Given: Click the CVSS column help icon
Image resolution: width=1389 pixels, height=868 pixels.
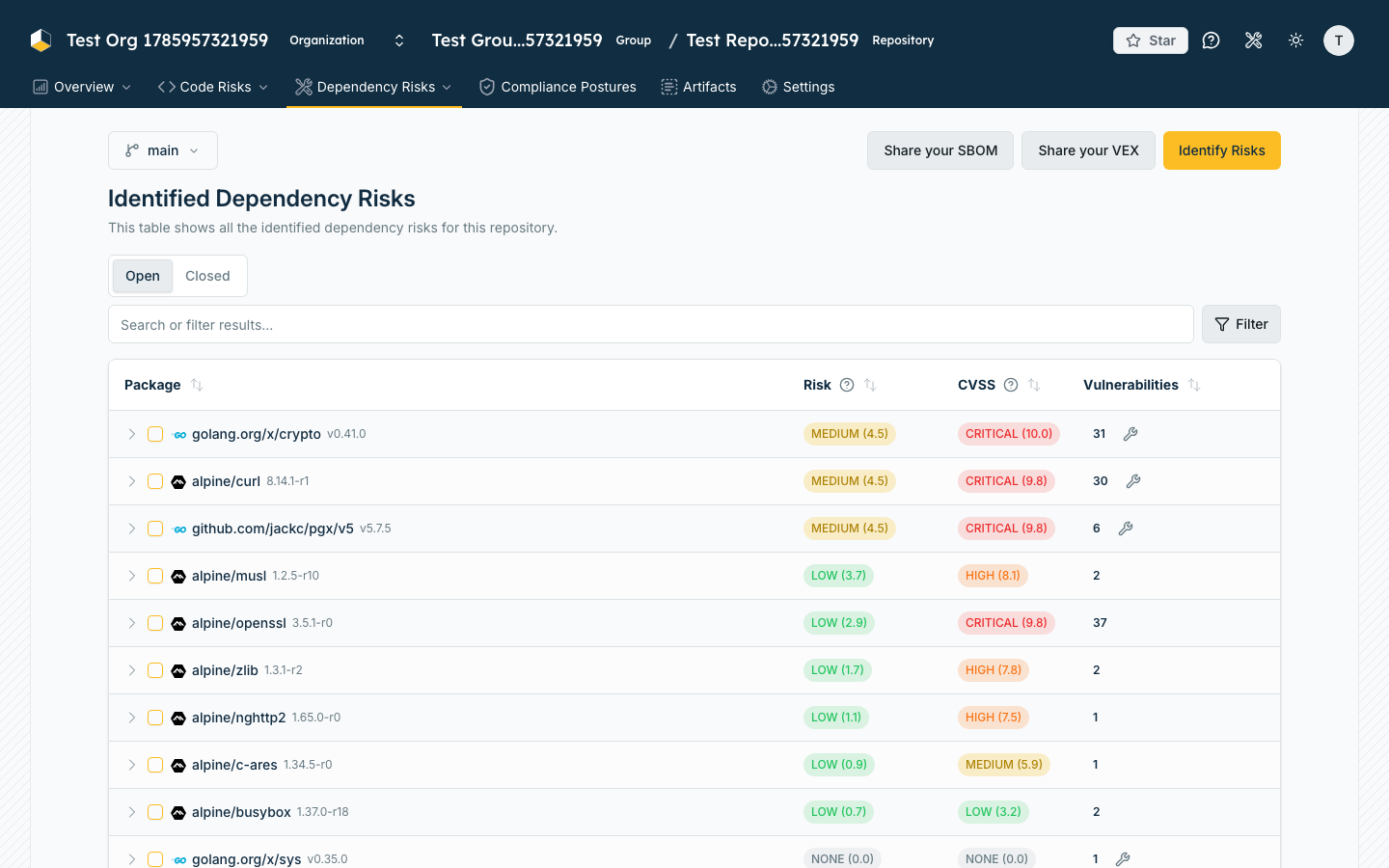Looking at the screenshot, I should 1011,385.
